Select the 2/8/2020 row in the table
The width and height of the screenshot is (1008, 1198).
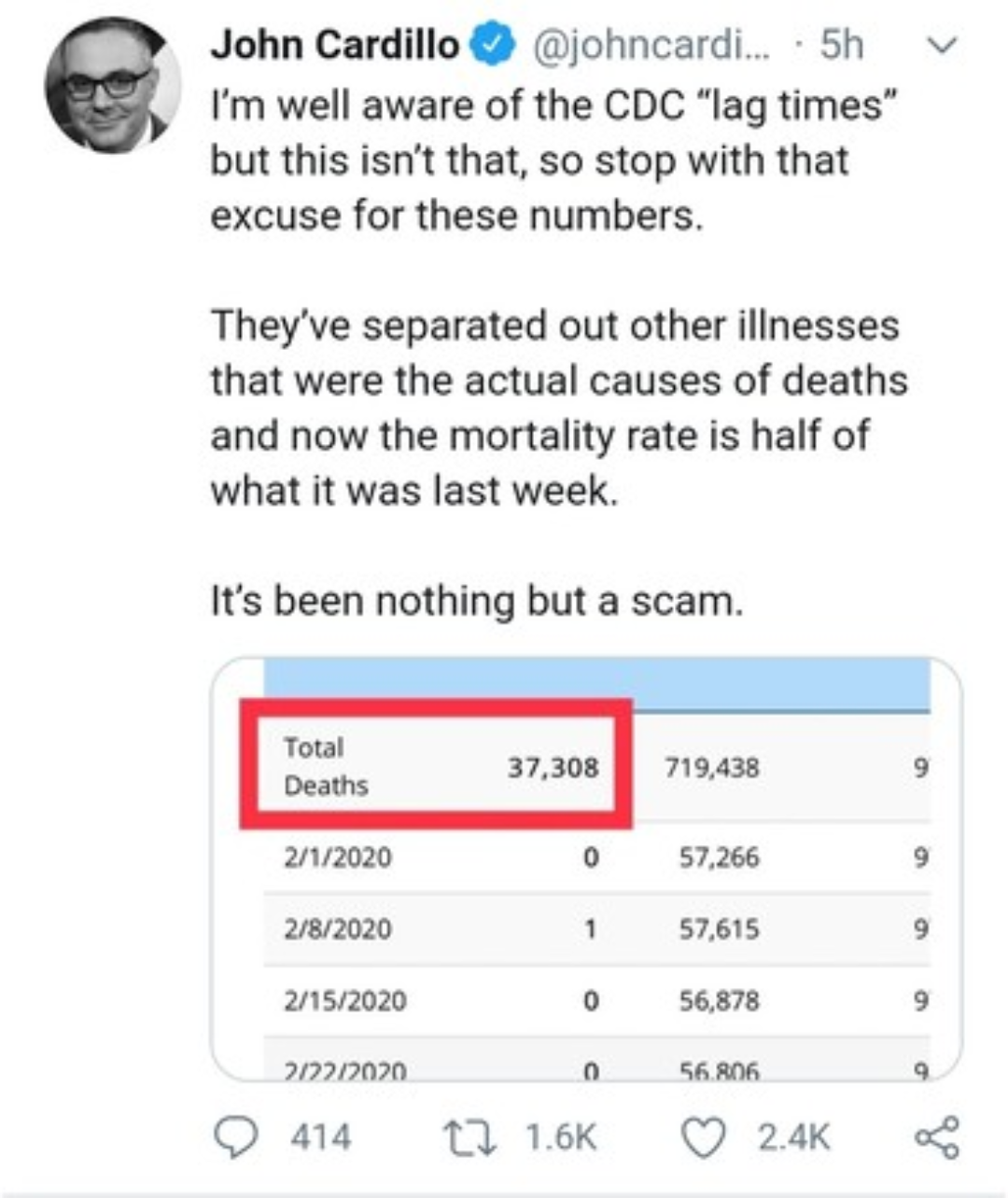(338, 928)
